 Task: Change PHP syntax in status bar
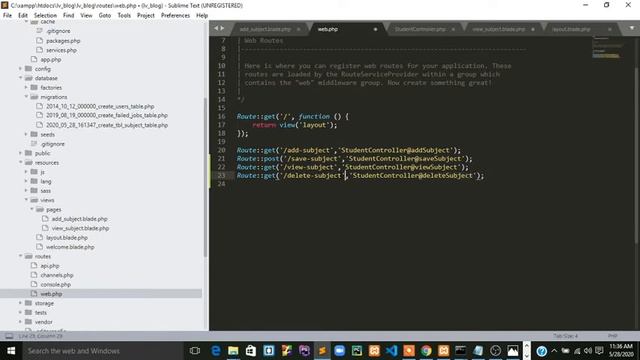612,336
